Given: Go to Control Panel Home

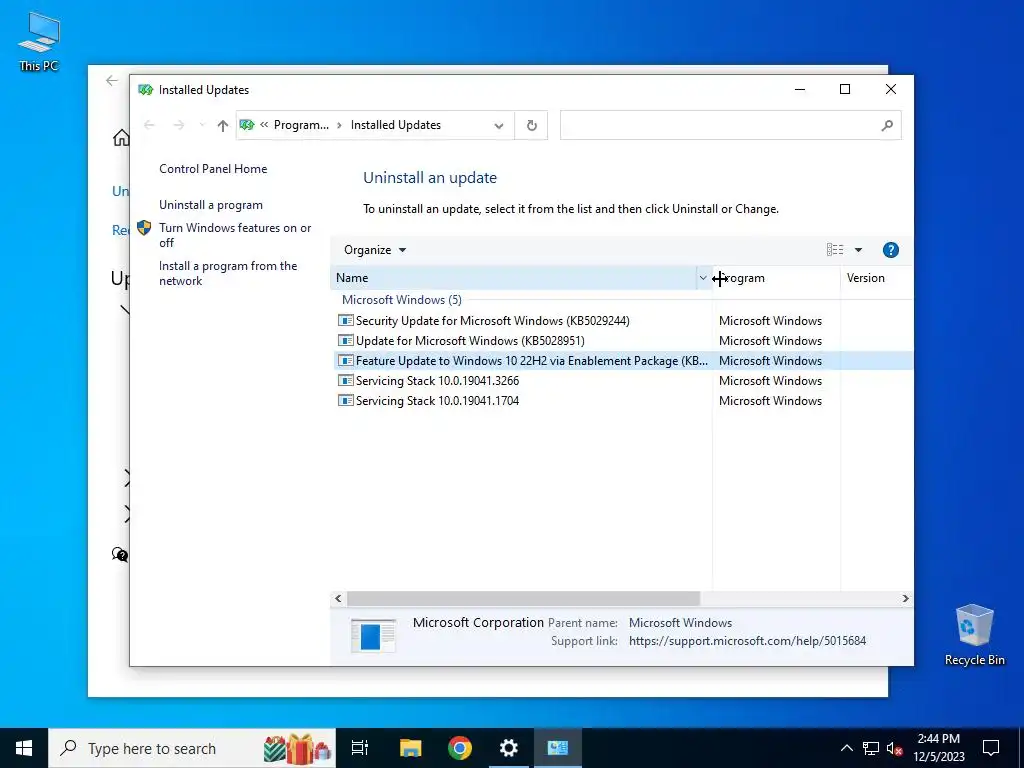Looking at the screenshot, I should (x=213, y=169).
